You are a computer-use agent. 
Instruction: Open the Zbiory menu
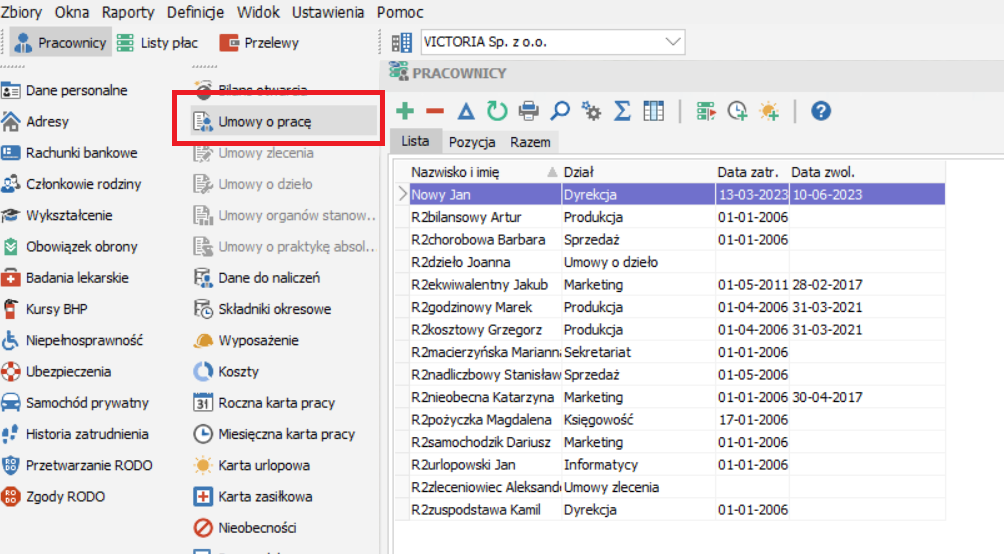[21, 12]
